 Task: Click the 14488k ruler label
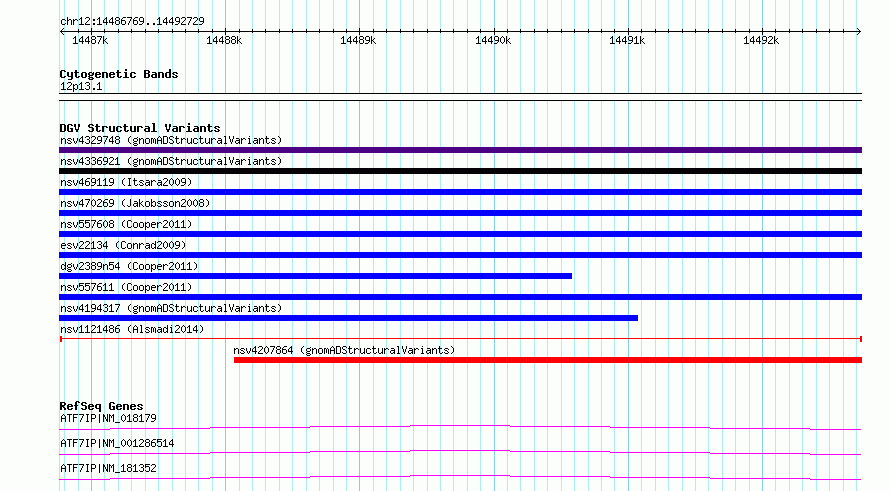(224, 40)
